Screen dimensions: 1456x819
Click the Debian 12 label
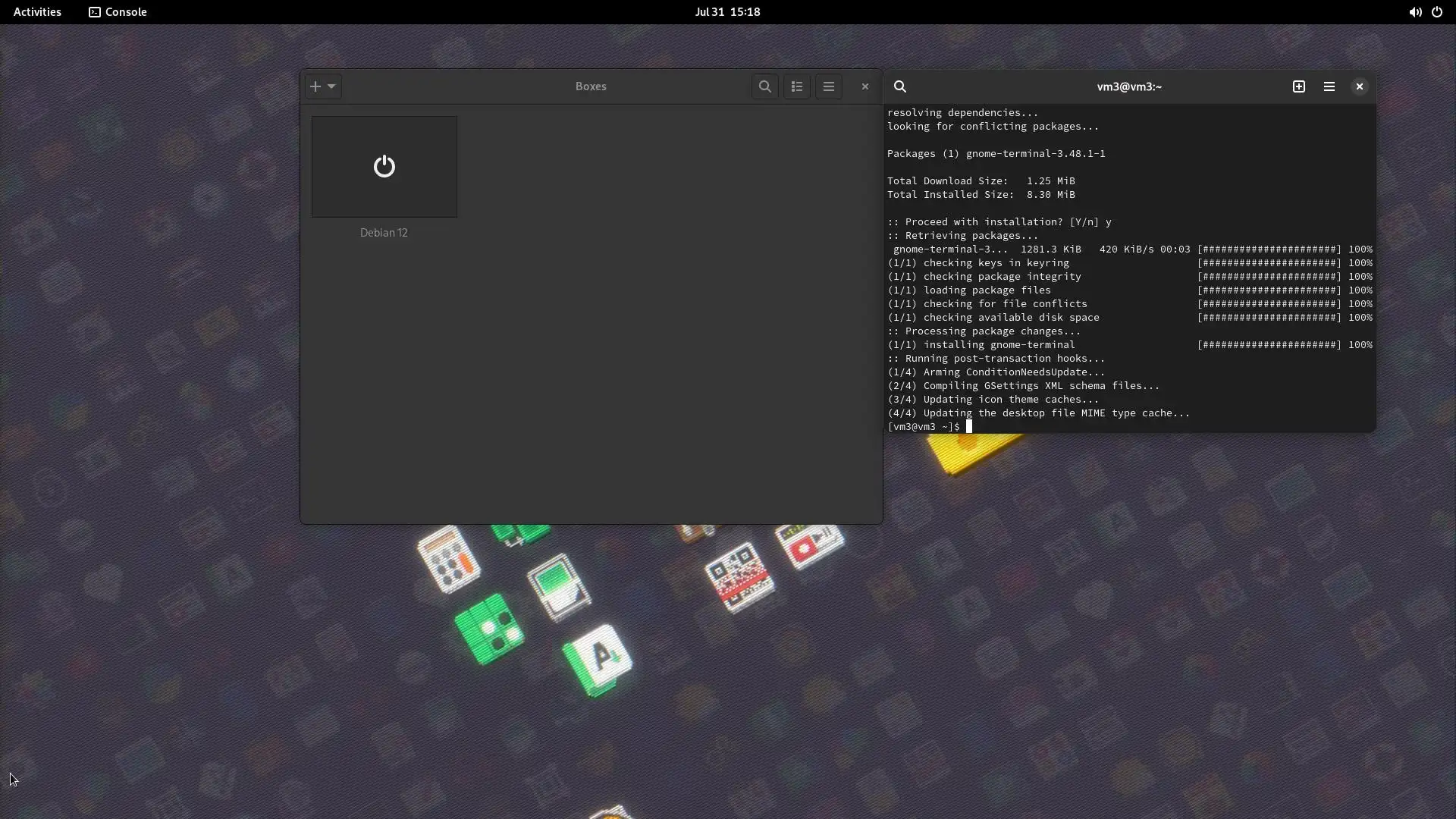click(x=384, y=233)
